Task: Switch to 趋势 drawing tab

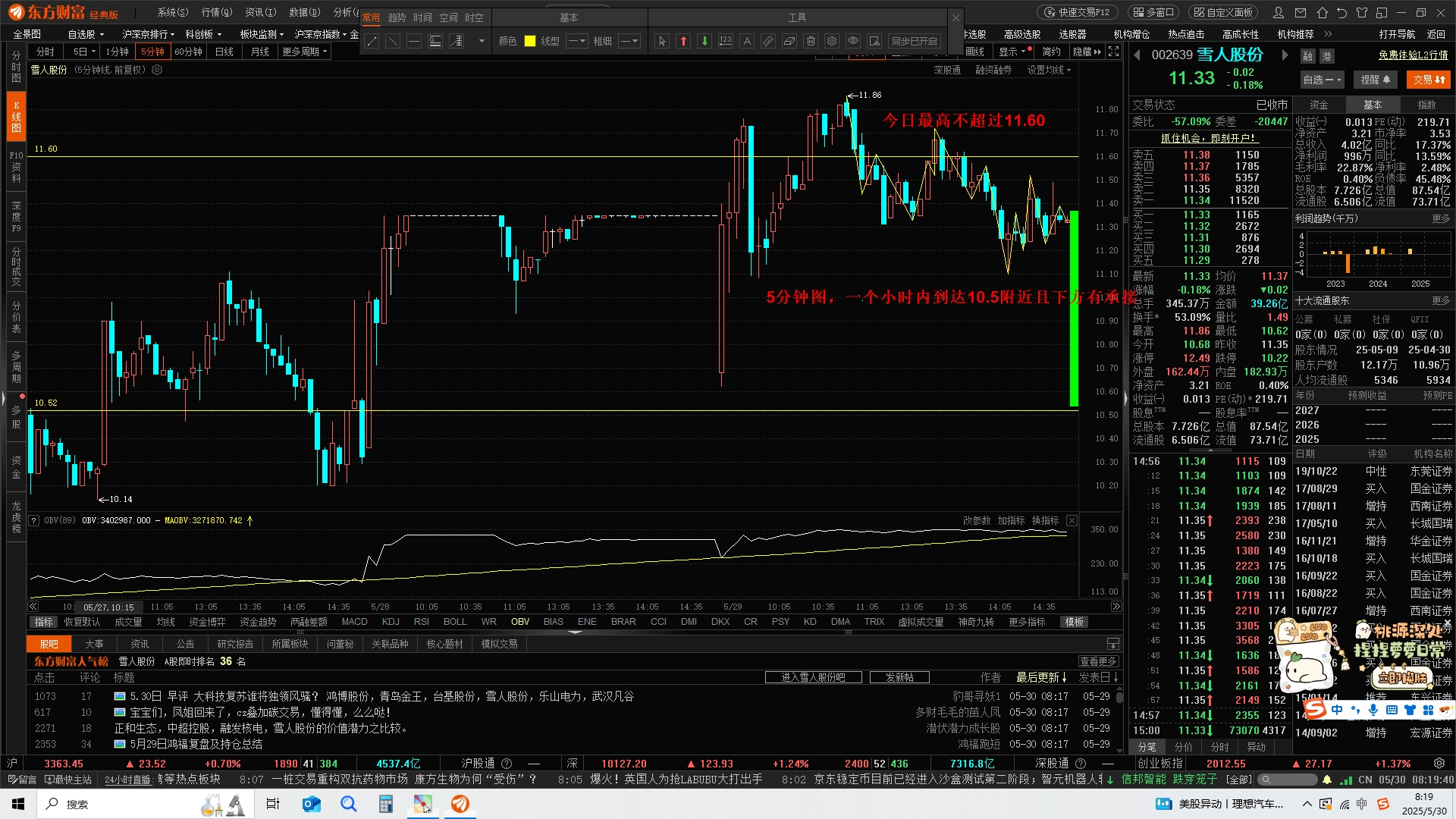Action: pos(397,17)
